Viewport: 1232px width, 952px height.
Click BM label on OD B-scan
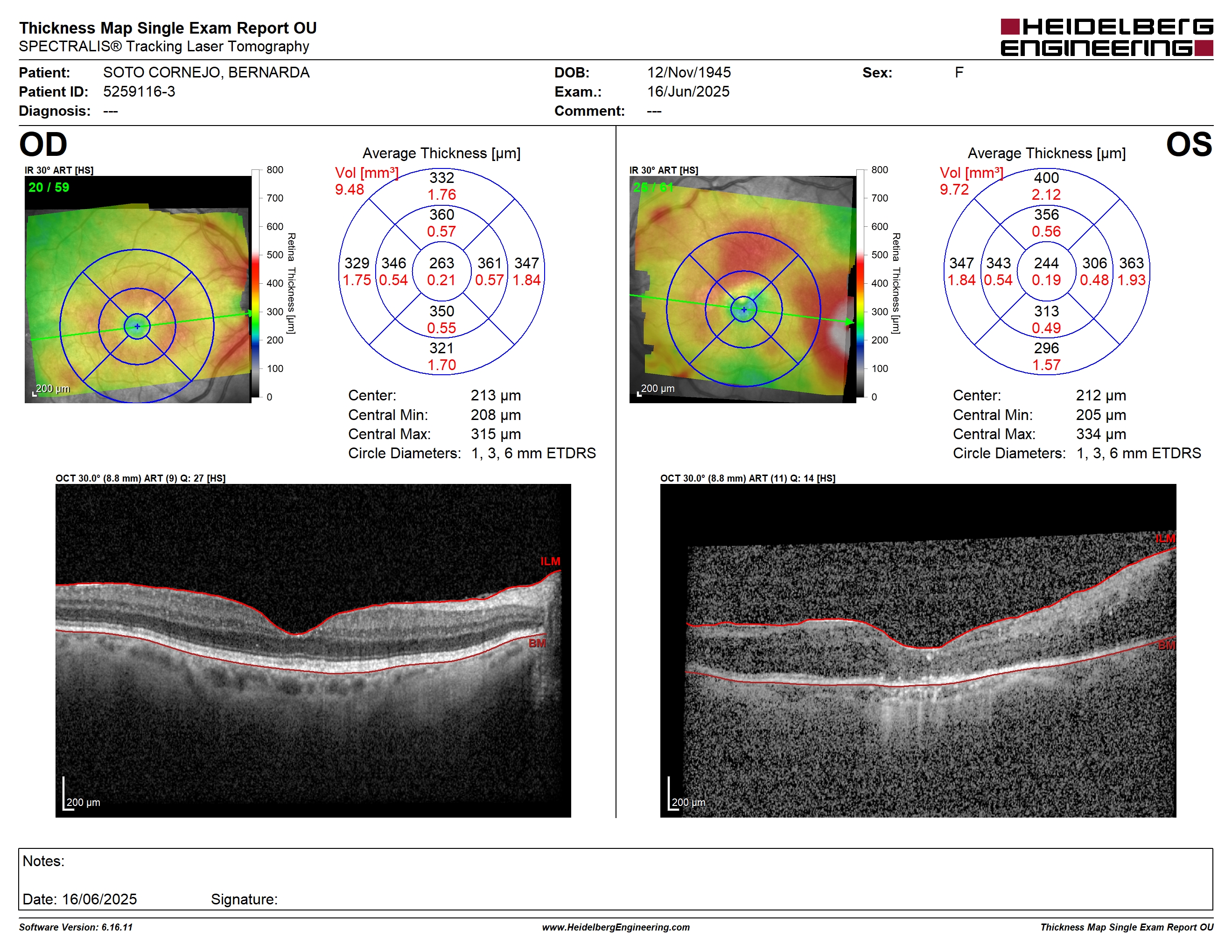point(537,644)
